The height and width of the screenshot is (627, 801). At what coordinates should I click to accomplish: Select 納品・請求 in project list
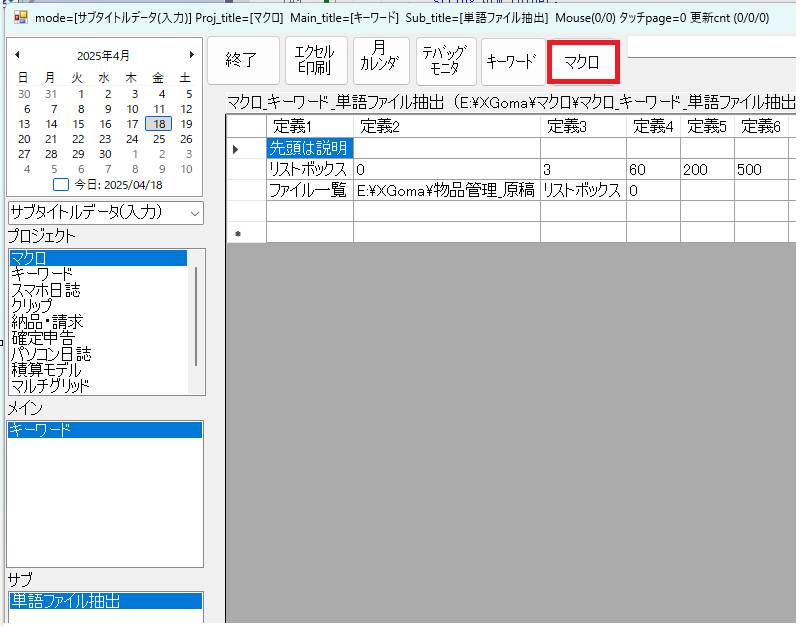click(x=47, y=322)
